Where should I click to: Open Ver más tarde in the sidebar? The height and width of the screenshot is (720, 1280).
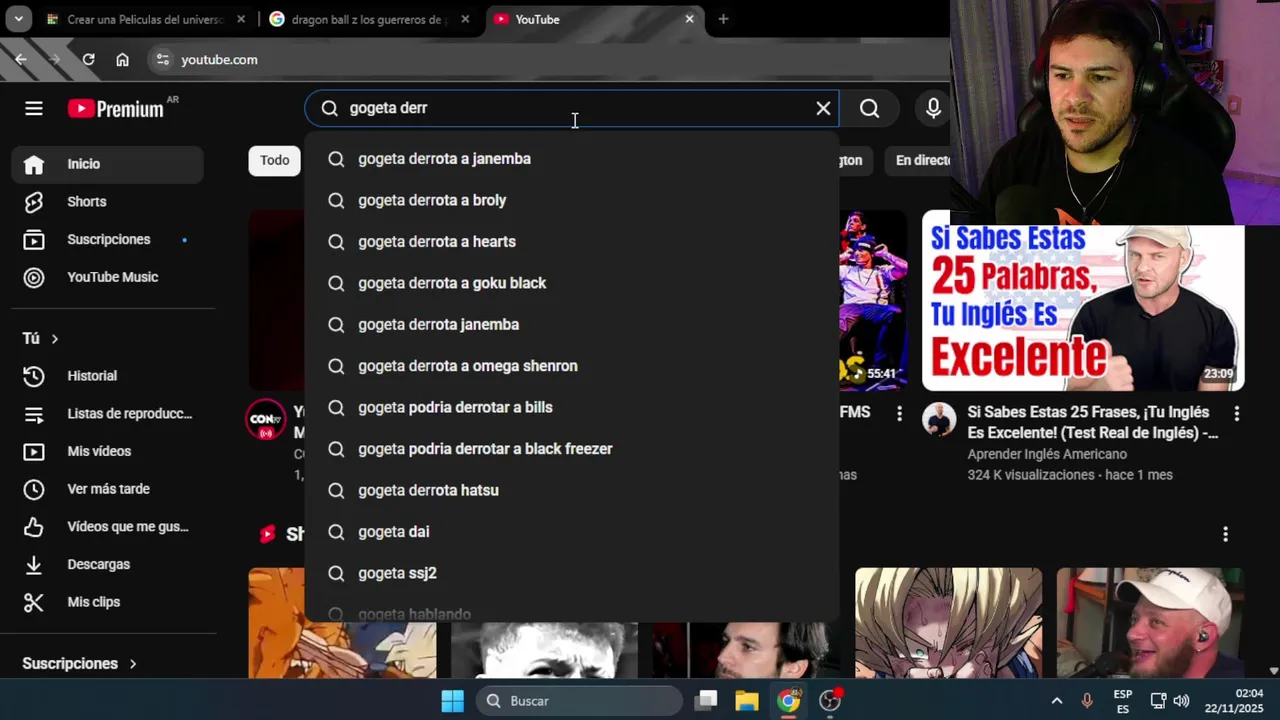(x=108, y=489)
